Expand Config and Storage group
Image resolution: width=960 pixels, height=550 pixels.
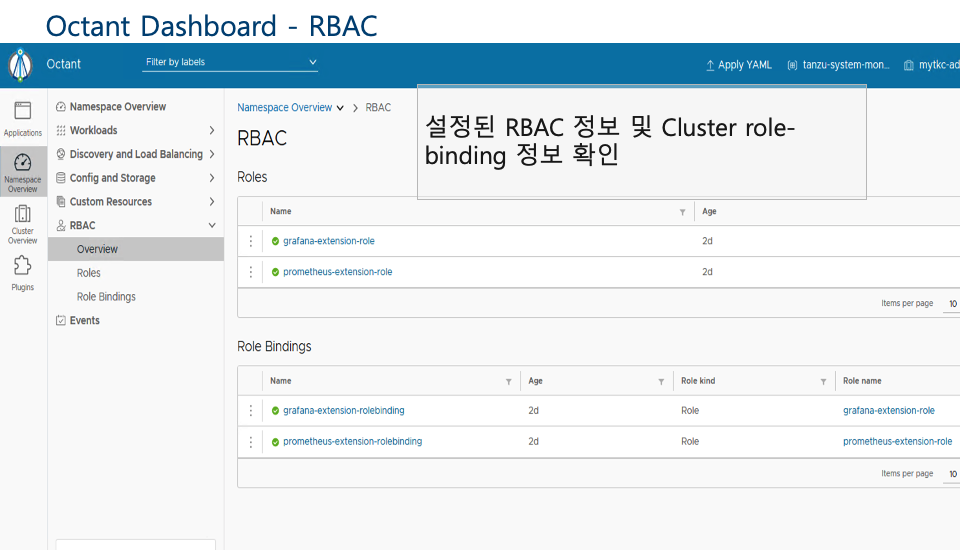[135, 178]
